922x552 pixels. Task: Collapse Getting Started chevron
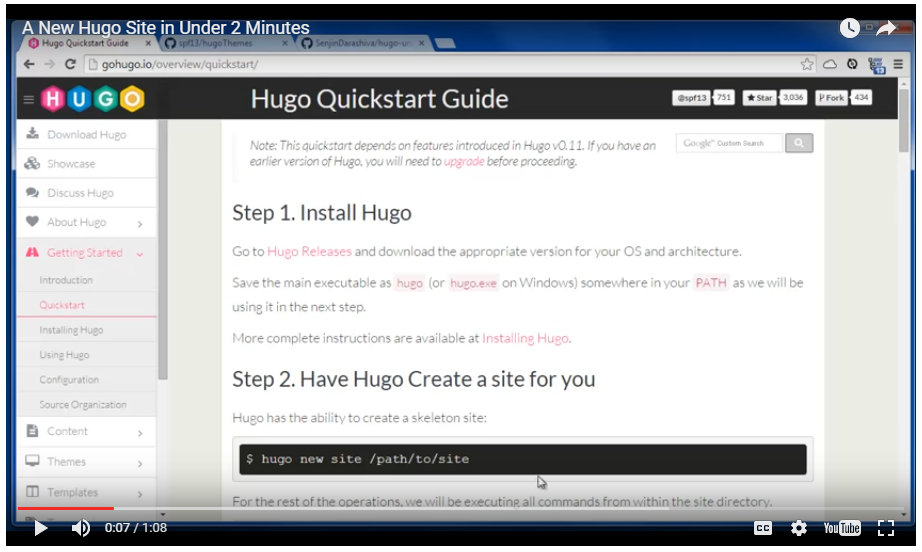140,254
